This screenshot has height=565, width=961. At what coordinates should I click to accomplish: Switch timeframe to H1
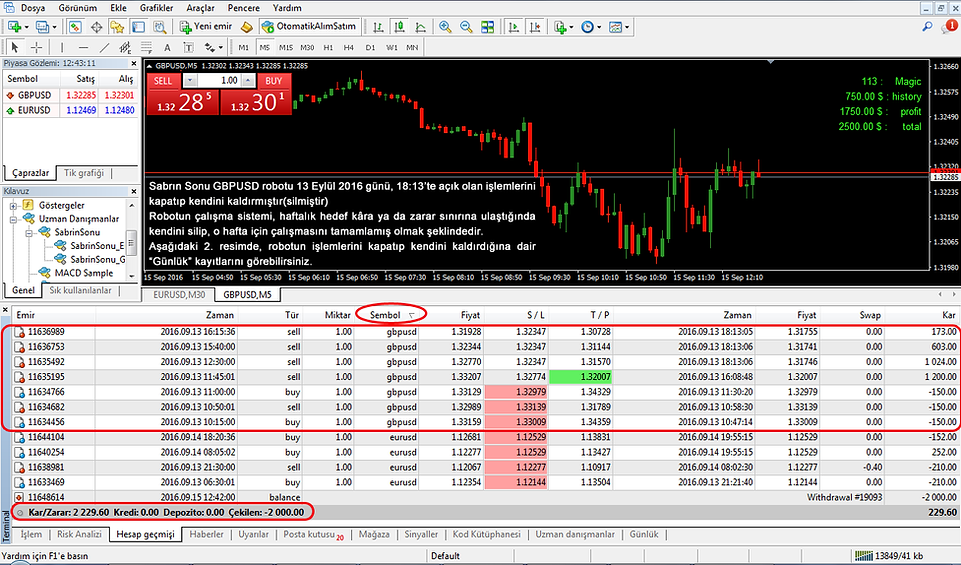tap(329, 47)
